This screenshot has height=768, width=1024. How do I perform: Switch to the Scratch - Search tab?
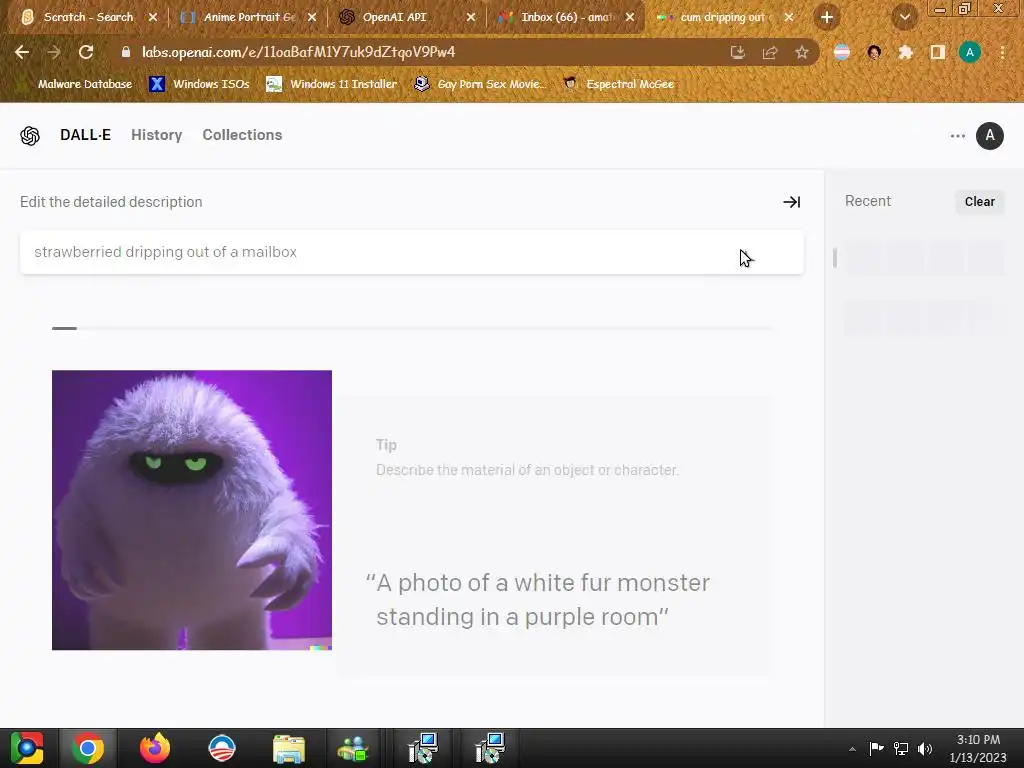pos(87,18)
